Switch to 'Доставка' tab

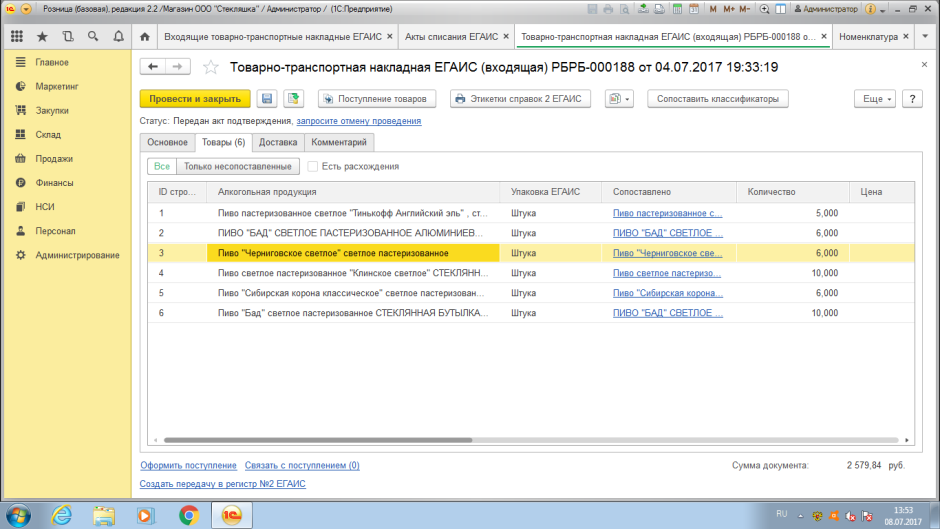tap(278, 142)
